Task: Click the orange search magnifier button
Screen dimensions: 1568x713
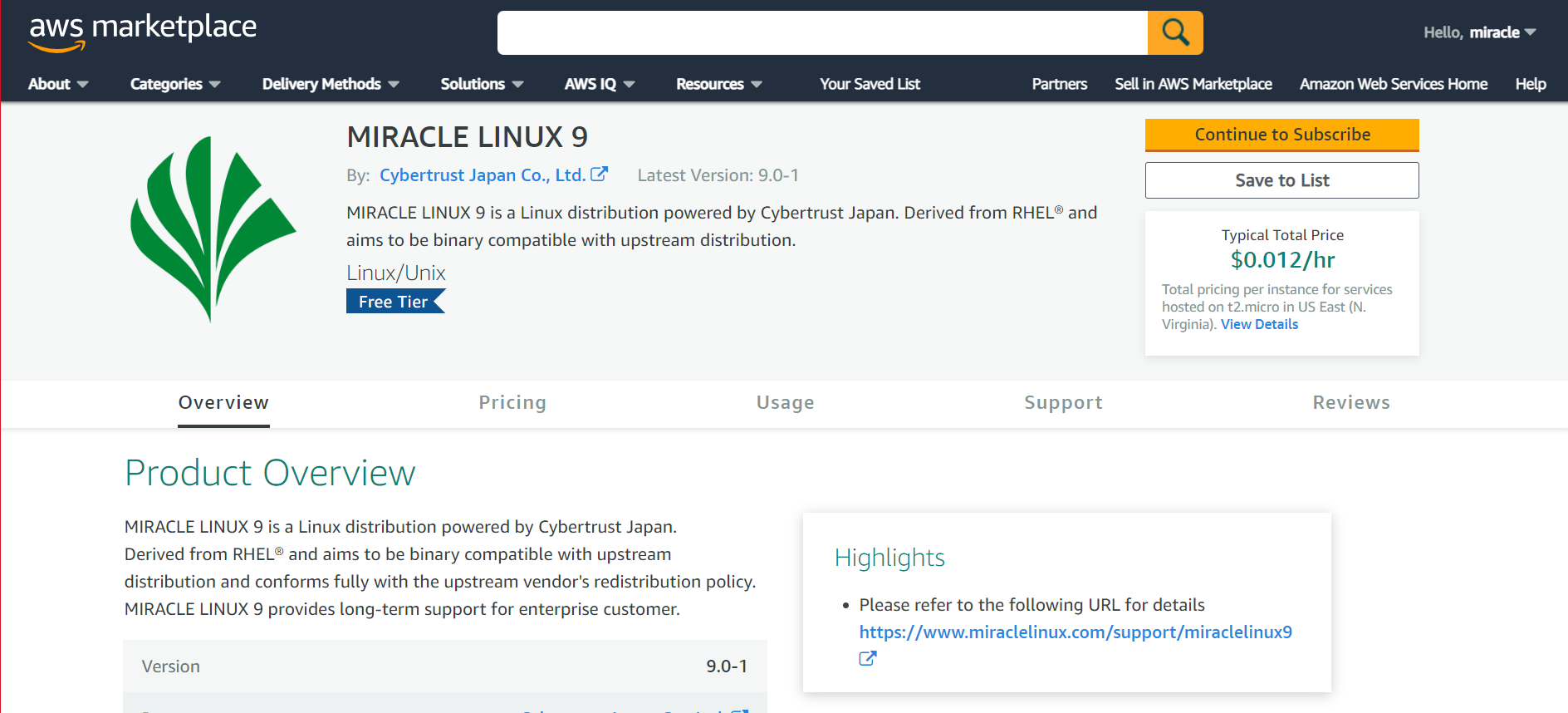Action: [x=1174, y=33]
